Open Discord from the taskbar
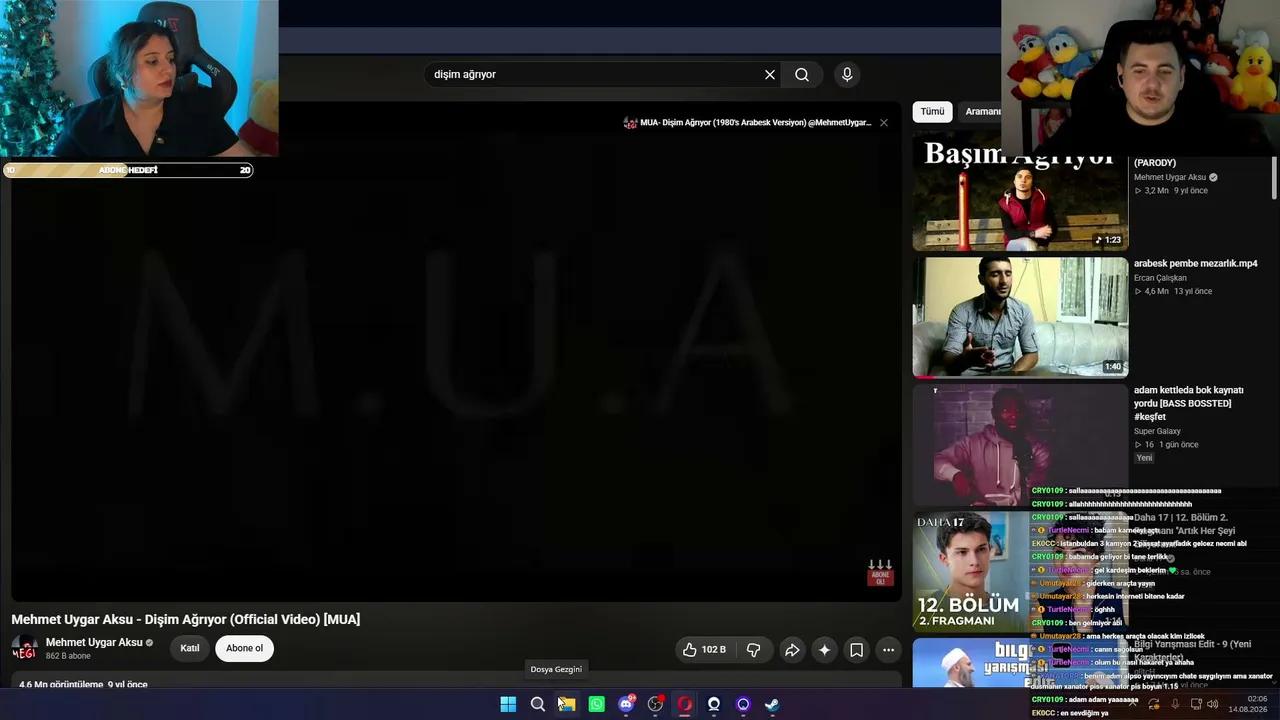Viewport: 1280px width, 720px height. 626,704
